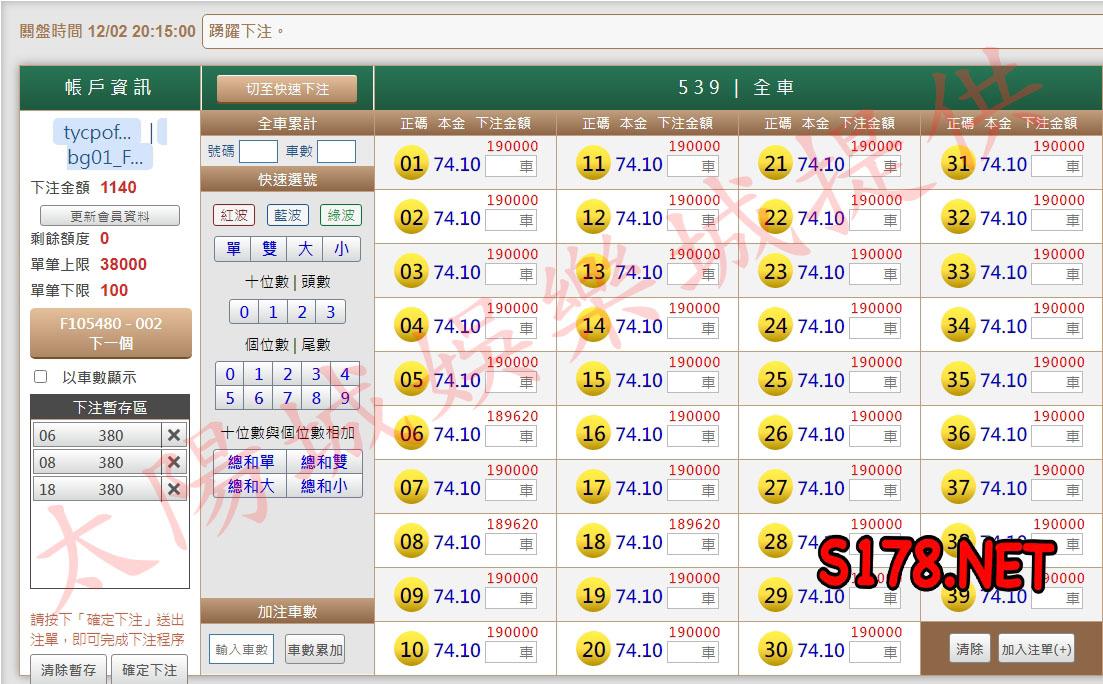Choose 總和單 sum-odd option
The width and height of the screenshot is (1103, 684).
[250, 462]
